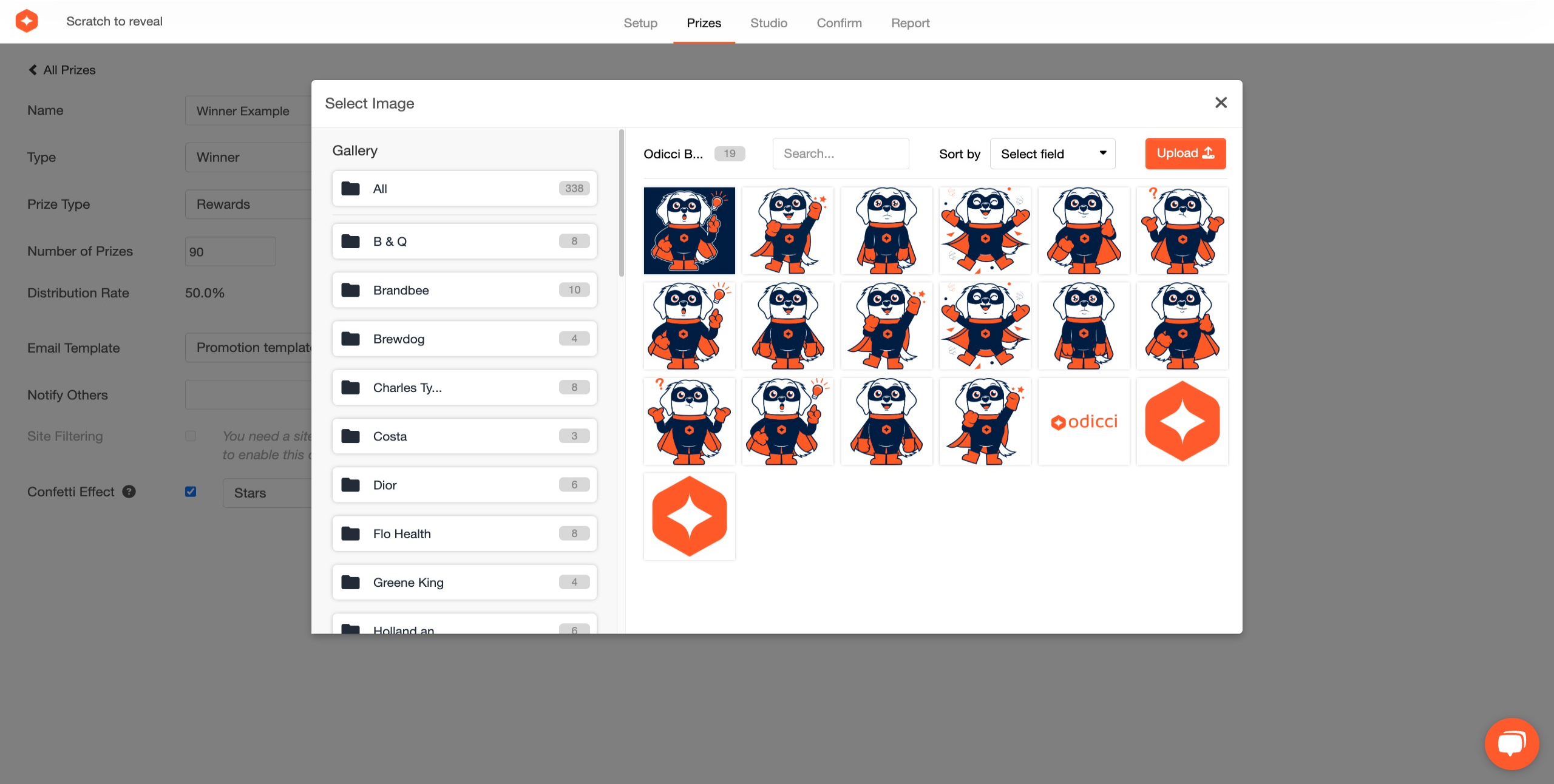
Task: Open the Stars confetti style dropdown
Action: coord(267,493)
